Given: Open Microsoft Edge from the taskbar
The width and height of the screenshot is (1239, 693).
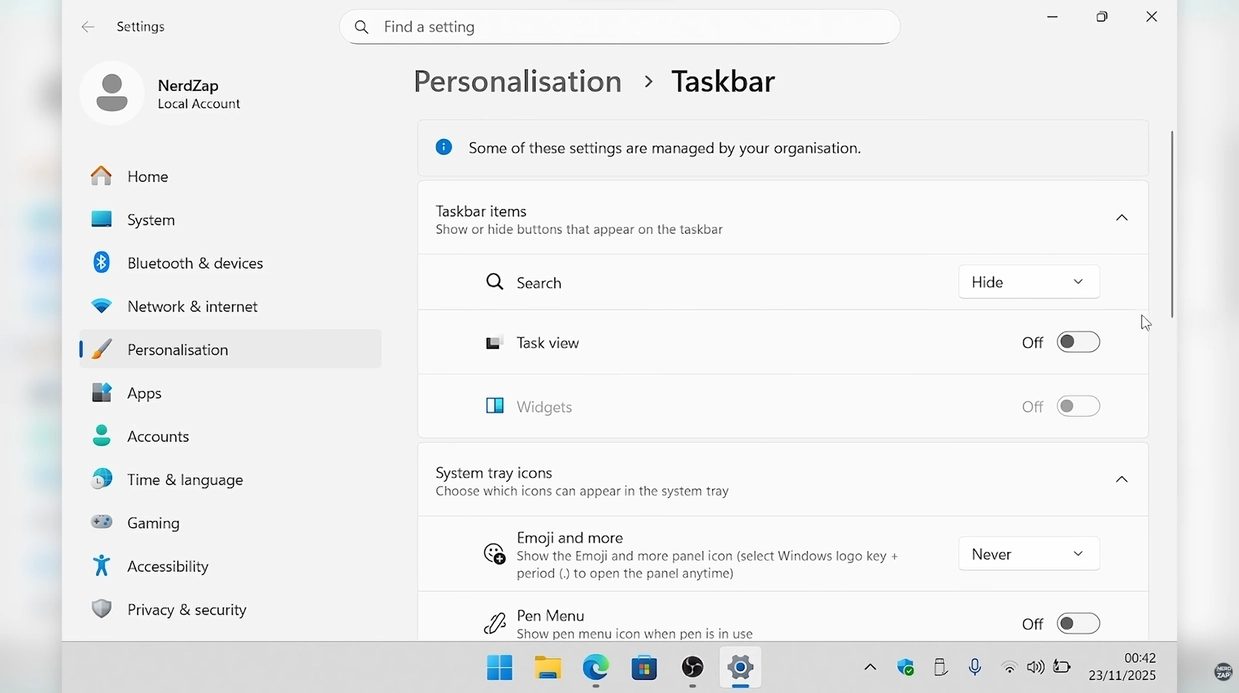Looking at the screenshot, I should click(x=596, y=667).
